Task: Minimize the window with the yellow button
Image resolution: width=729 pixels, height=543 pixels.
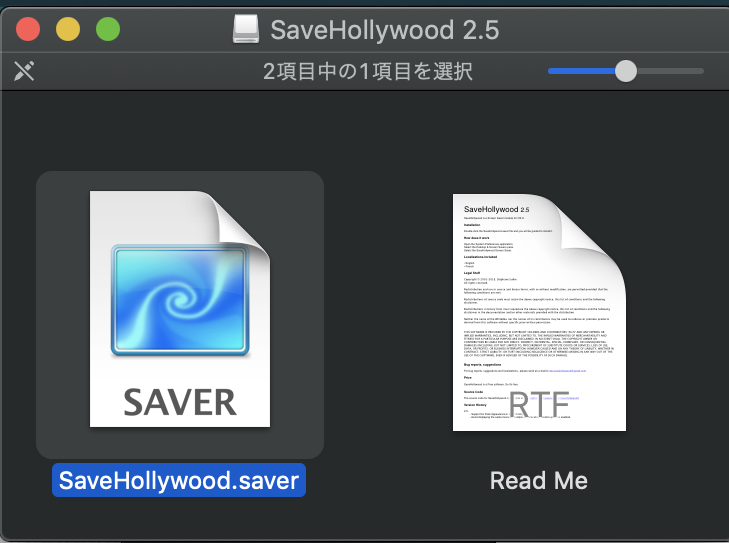Action: pos(68,29)
